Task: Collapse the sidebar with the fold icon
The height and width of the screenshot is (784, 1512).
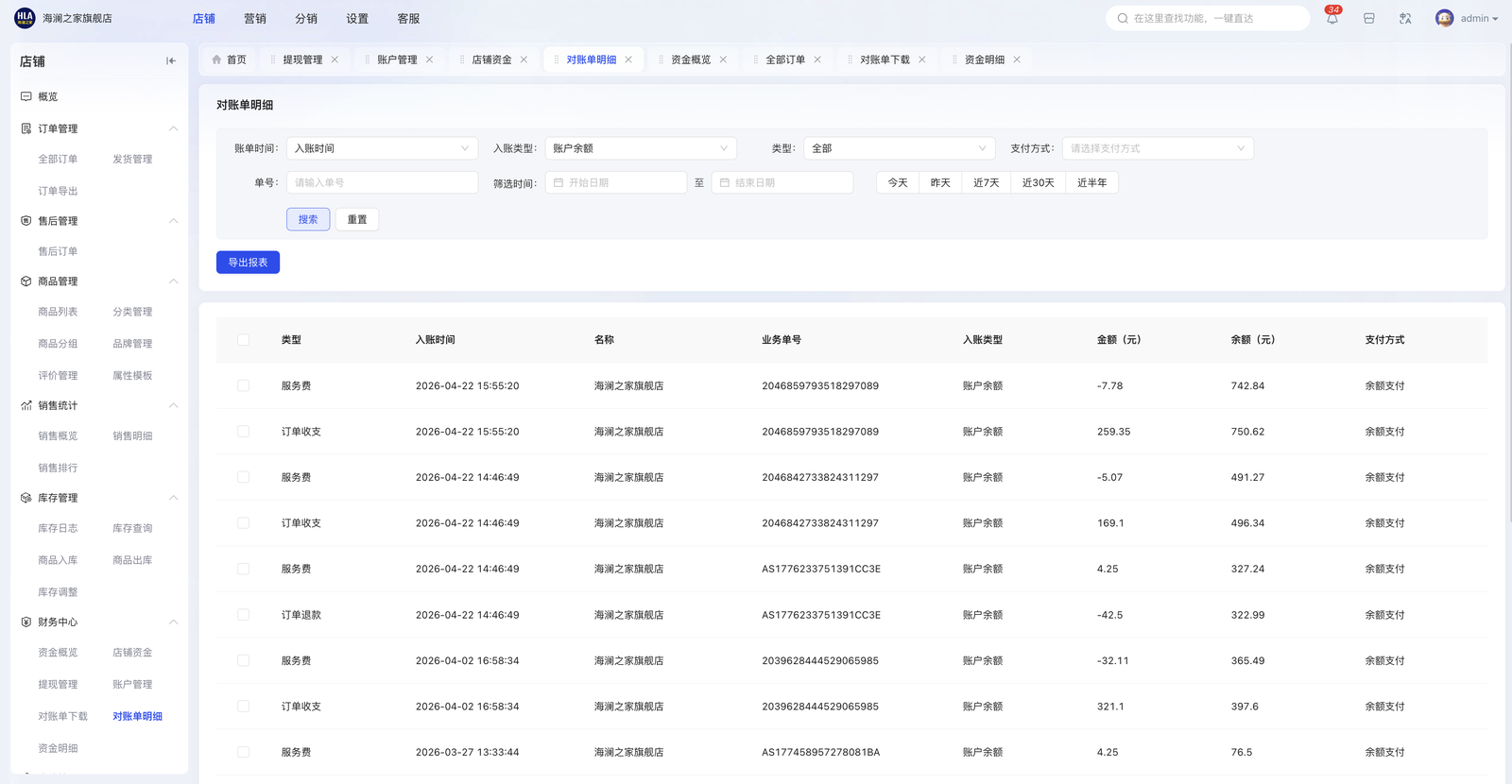Action: [171, 61]
